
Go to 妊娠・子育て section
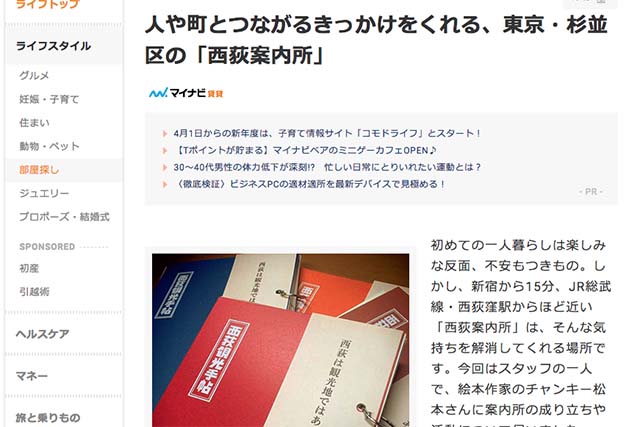tap(49, 99)
